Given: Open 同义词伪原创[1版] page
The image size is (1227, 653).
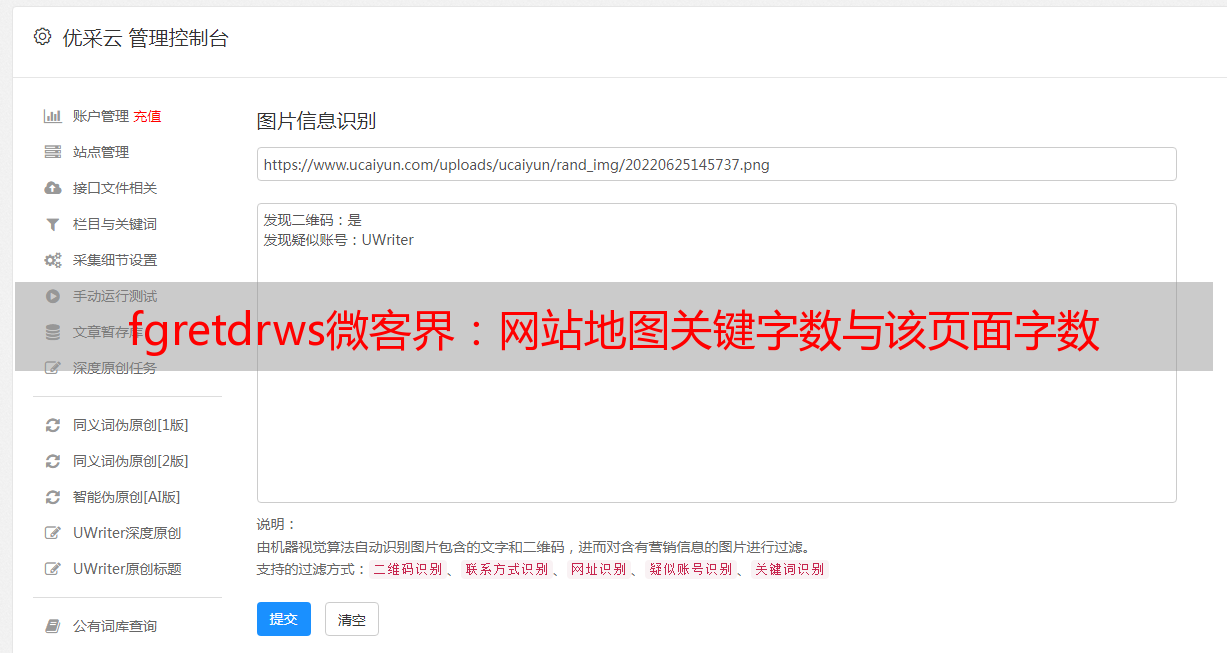Looking at the screenshot, I should (131, 425).
